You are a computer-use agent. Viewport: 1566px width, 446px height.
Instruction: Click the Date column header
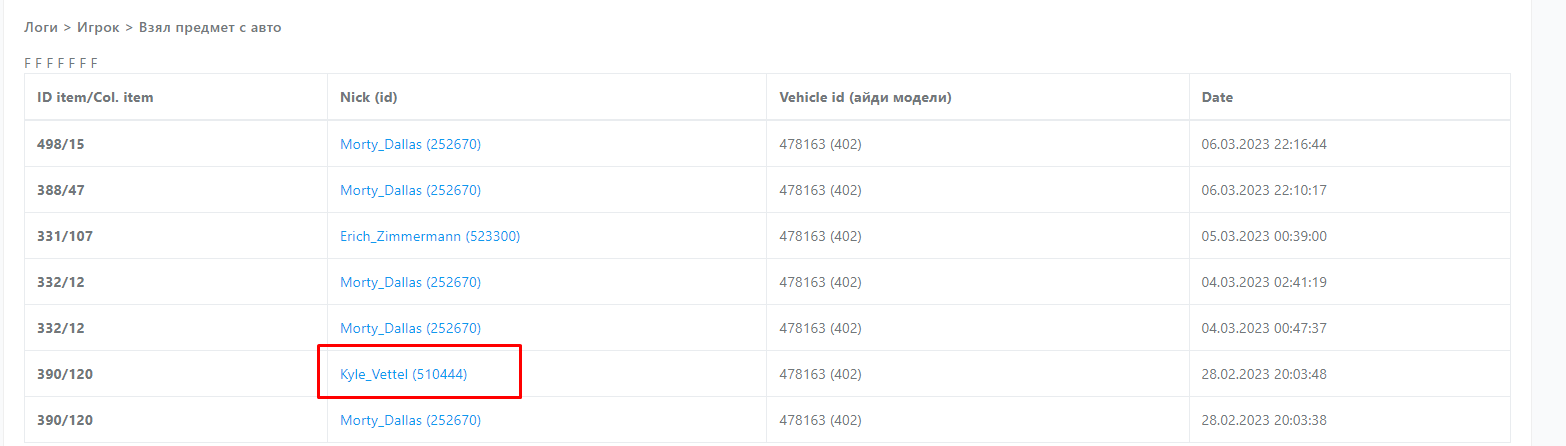tap(1217, 98)
